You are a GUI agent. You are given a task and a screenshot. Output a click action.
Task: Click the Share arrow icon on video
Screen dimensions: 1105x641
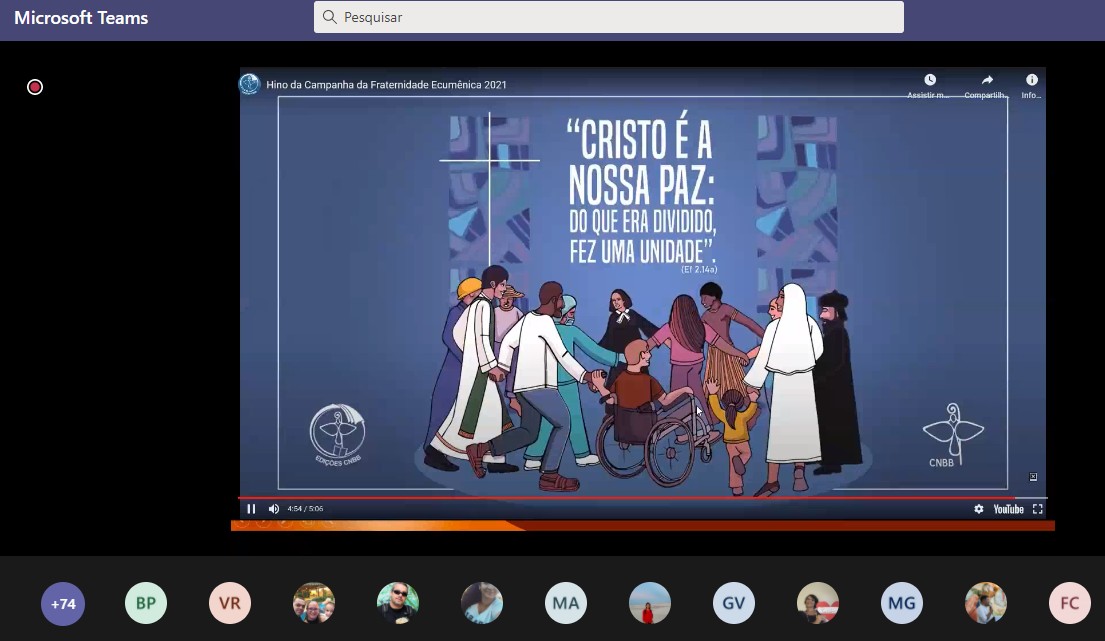(987, 81)
